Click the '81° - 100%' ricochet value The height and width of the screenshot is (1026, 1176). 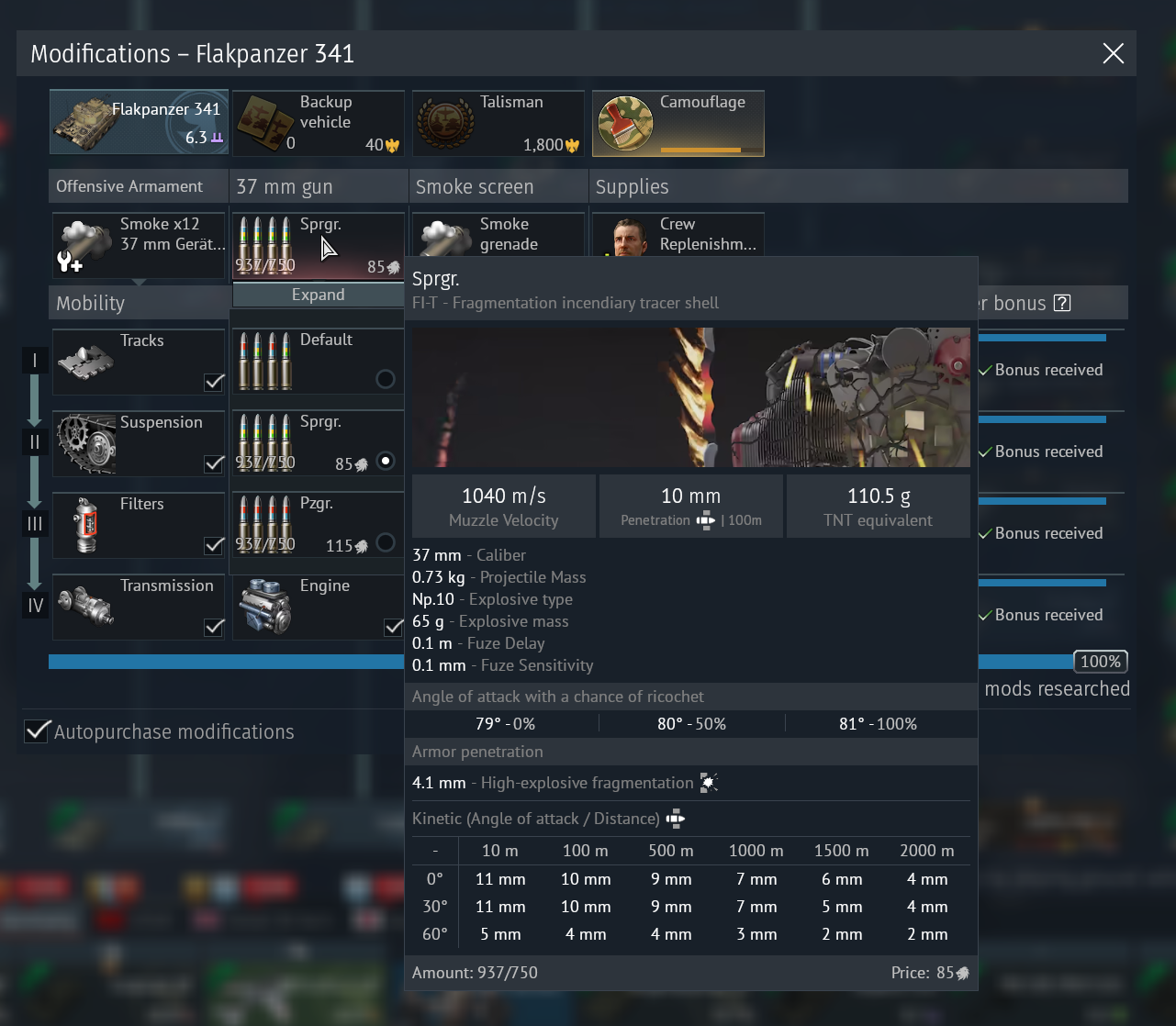click(x=878, y=724)
